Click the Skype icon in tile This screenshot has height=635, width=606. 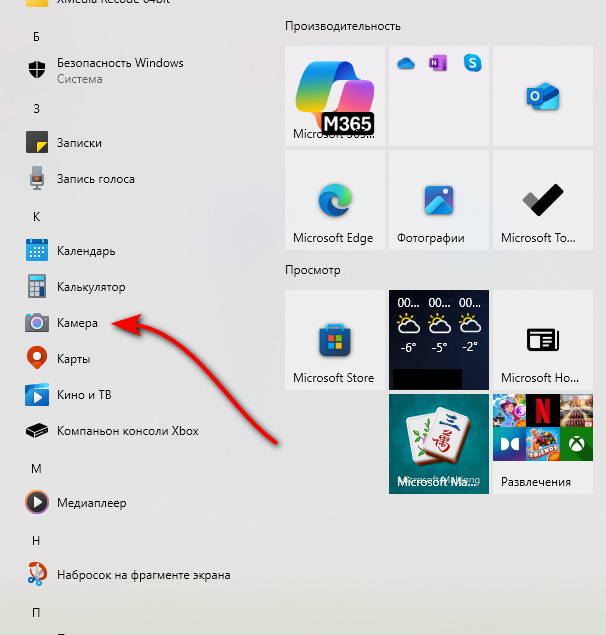[472, 63]
